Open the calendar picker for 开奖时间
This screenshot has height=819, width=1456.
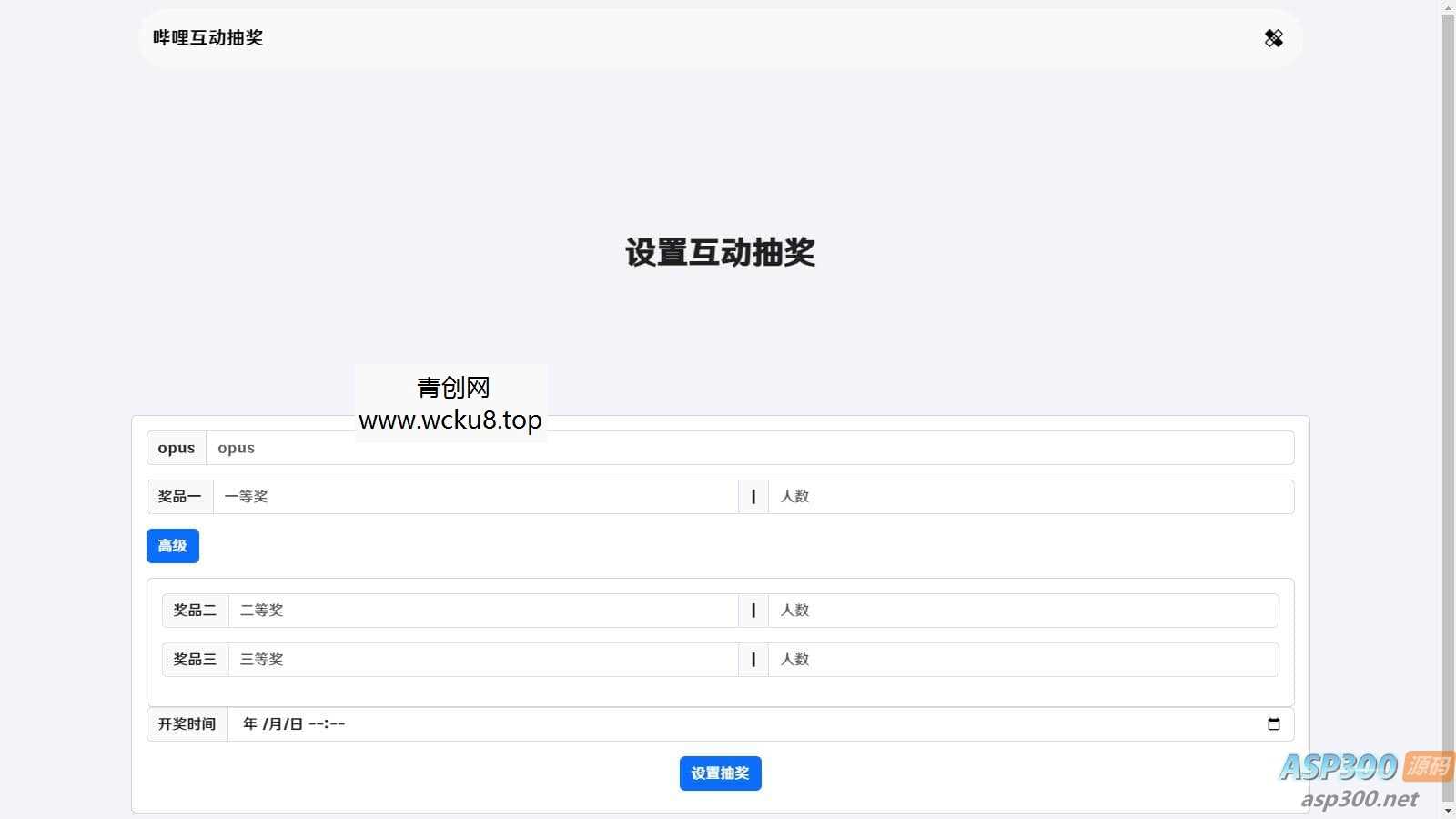[x=1275, y=724]
